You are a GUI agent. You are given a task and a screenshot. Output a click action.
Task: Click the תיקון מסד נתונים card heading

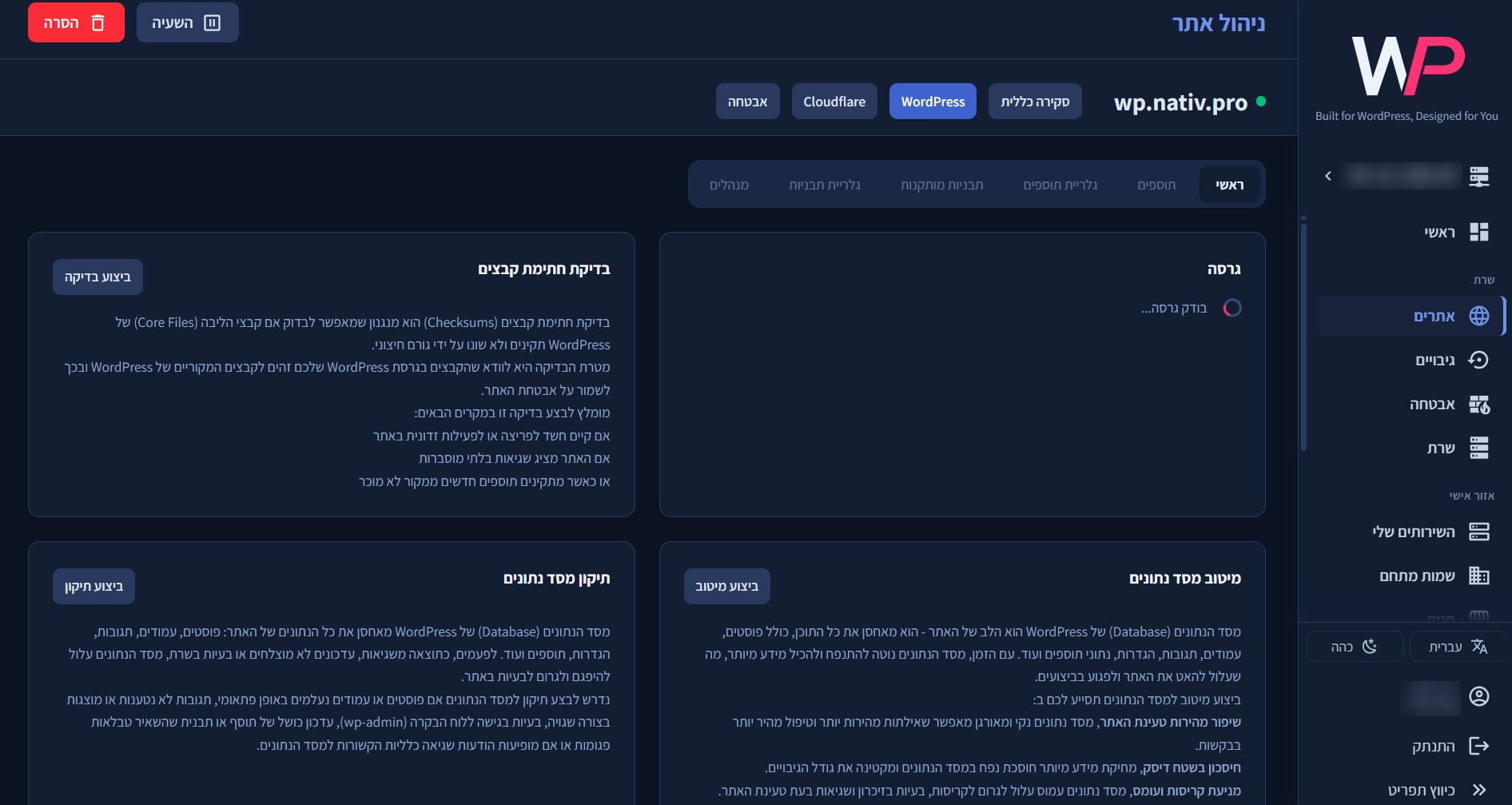pyautogui.click(x=557, y=579)
